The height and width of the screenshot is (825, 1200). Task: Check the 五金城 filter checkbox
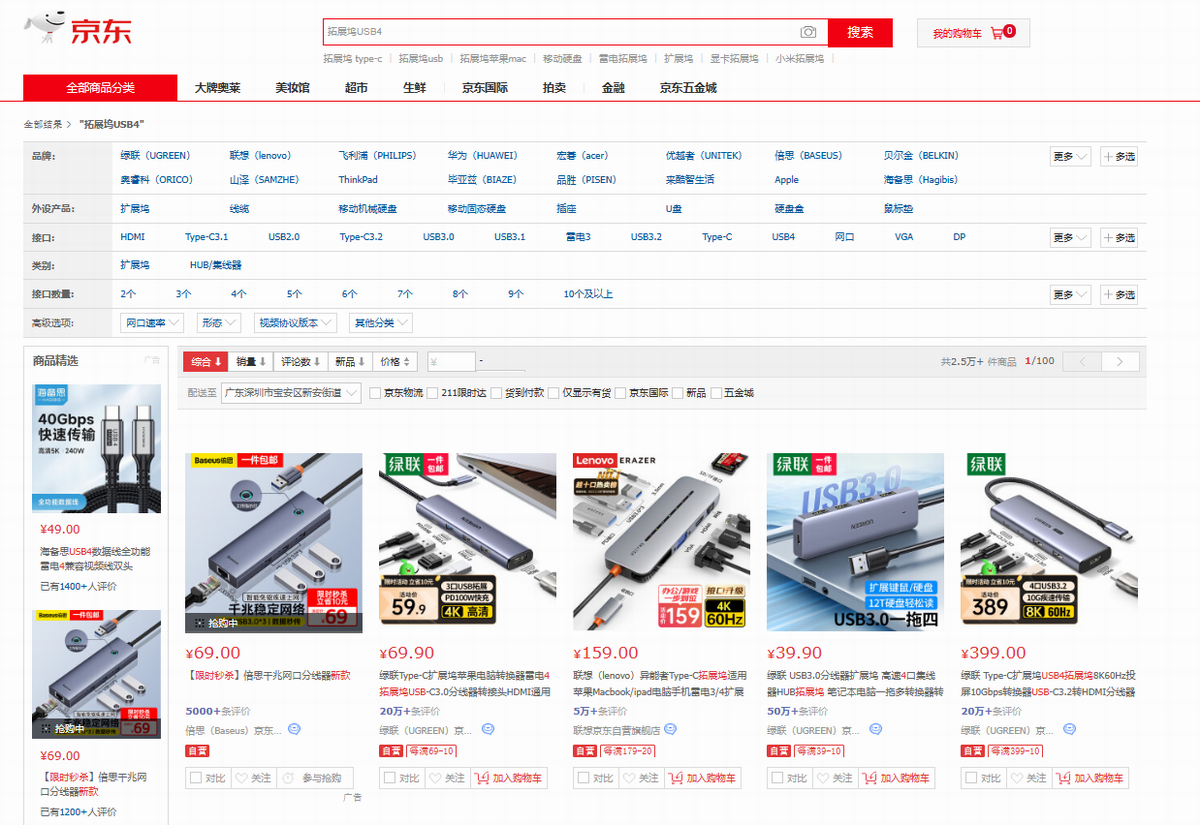pyautogui.click(x=716, y=393)
